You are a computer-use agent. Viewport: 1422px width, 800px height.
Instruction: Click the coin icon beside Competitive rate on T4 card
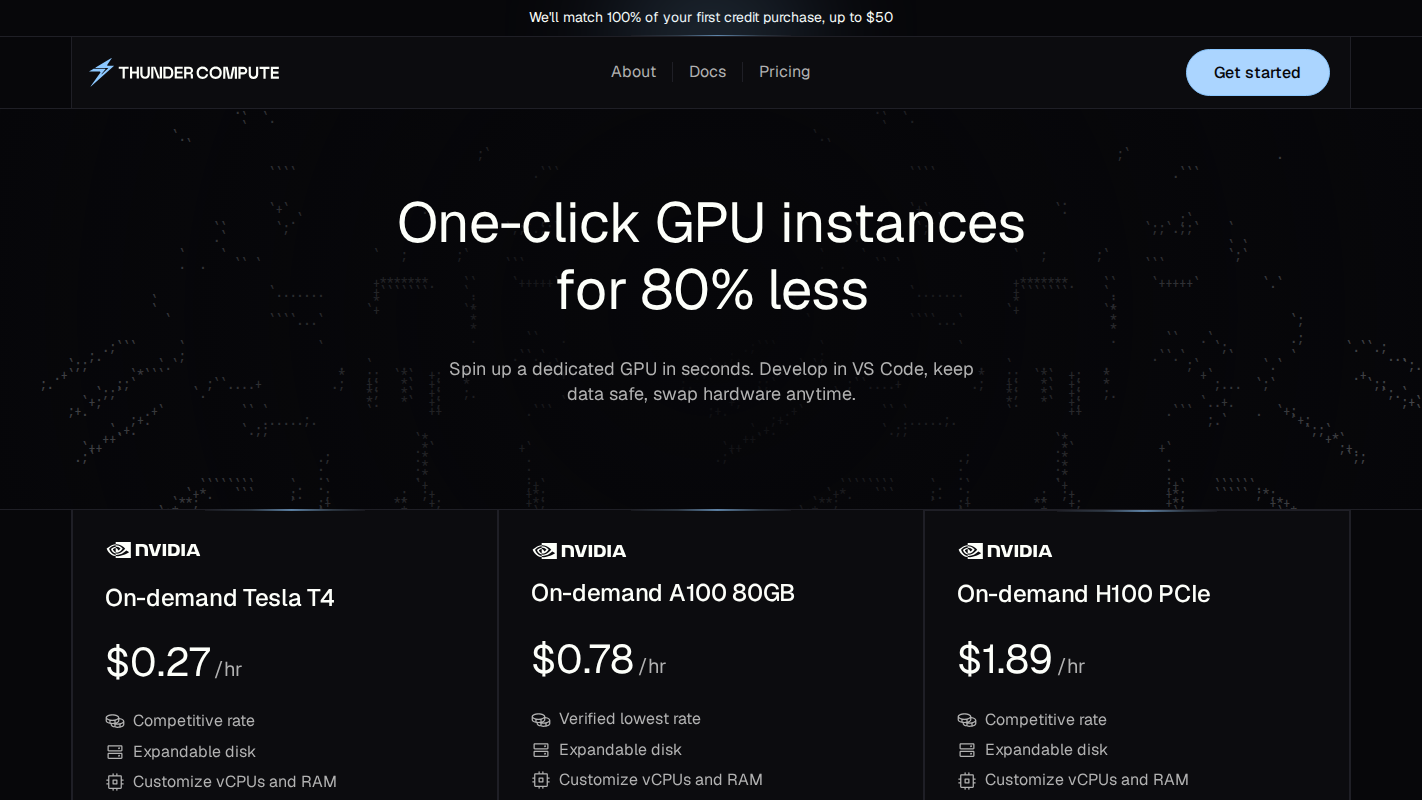[x=114, y=720]
